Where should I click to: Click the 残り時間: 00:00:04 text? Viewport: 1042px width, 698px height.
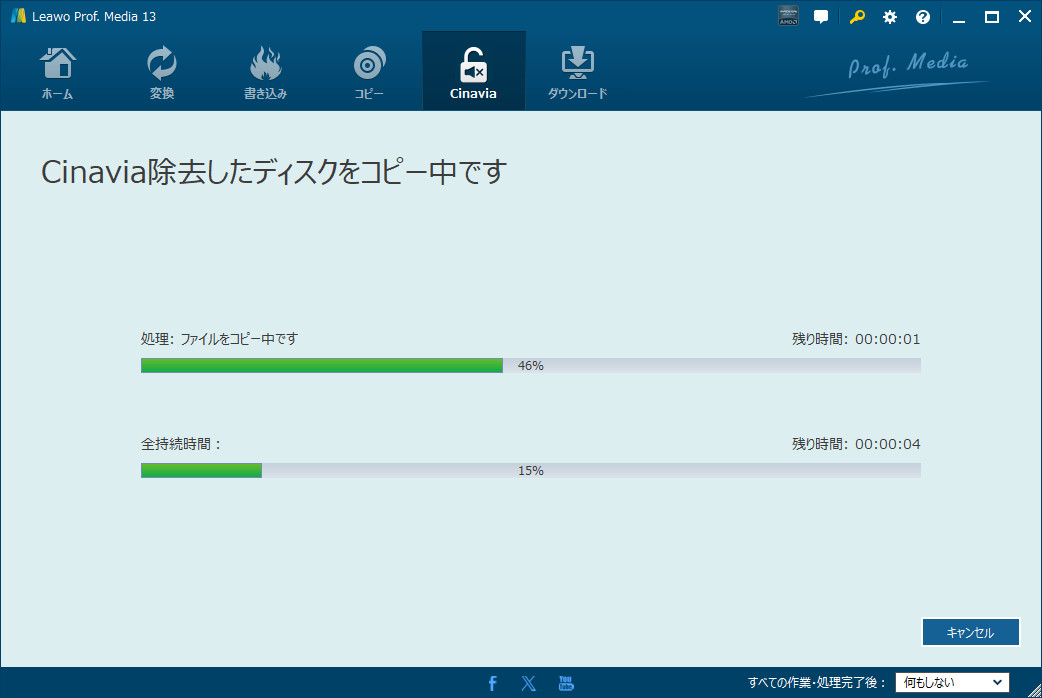pos(856,444)
